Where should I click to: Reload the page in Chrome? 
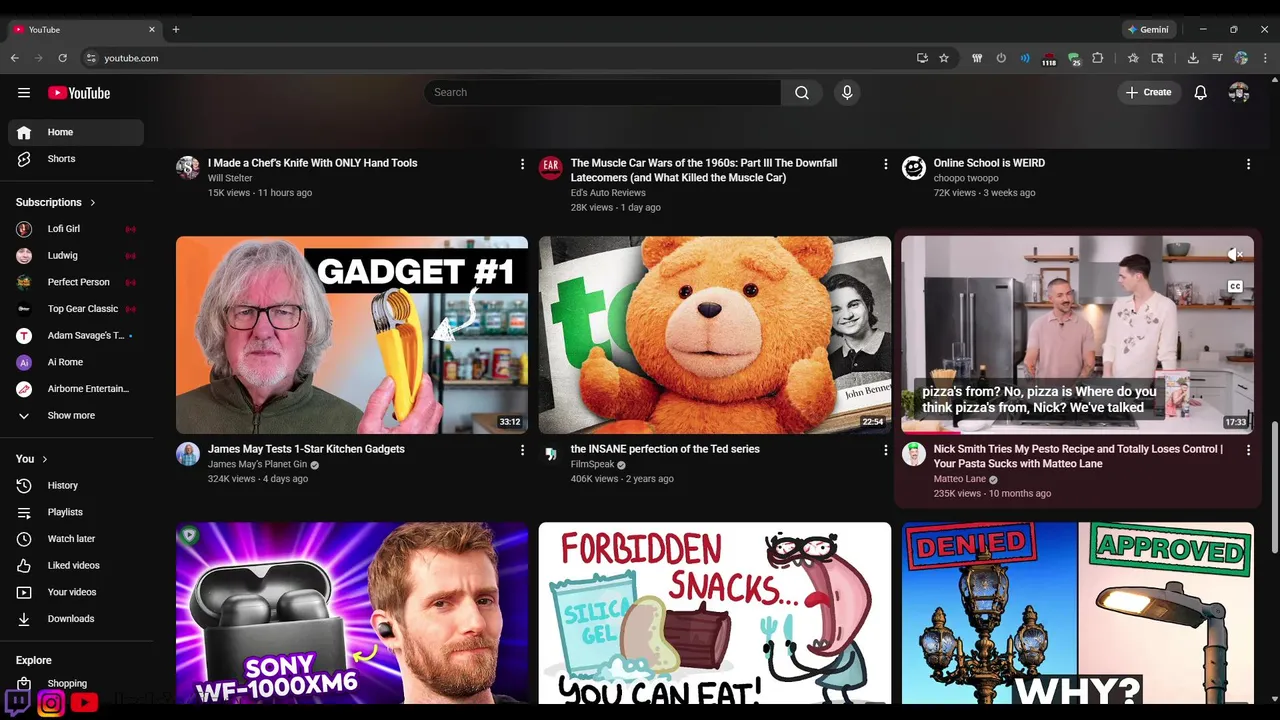point(62,58)
